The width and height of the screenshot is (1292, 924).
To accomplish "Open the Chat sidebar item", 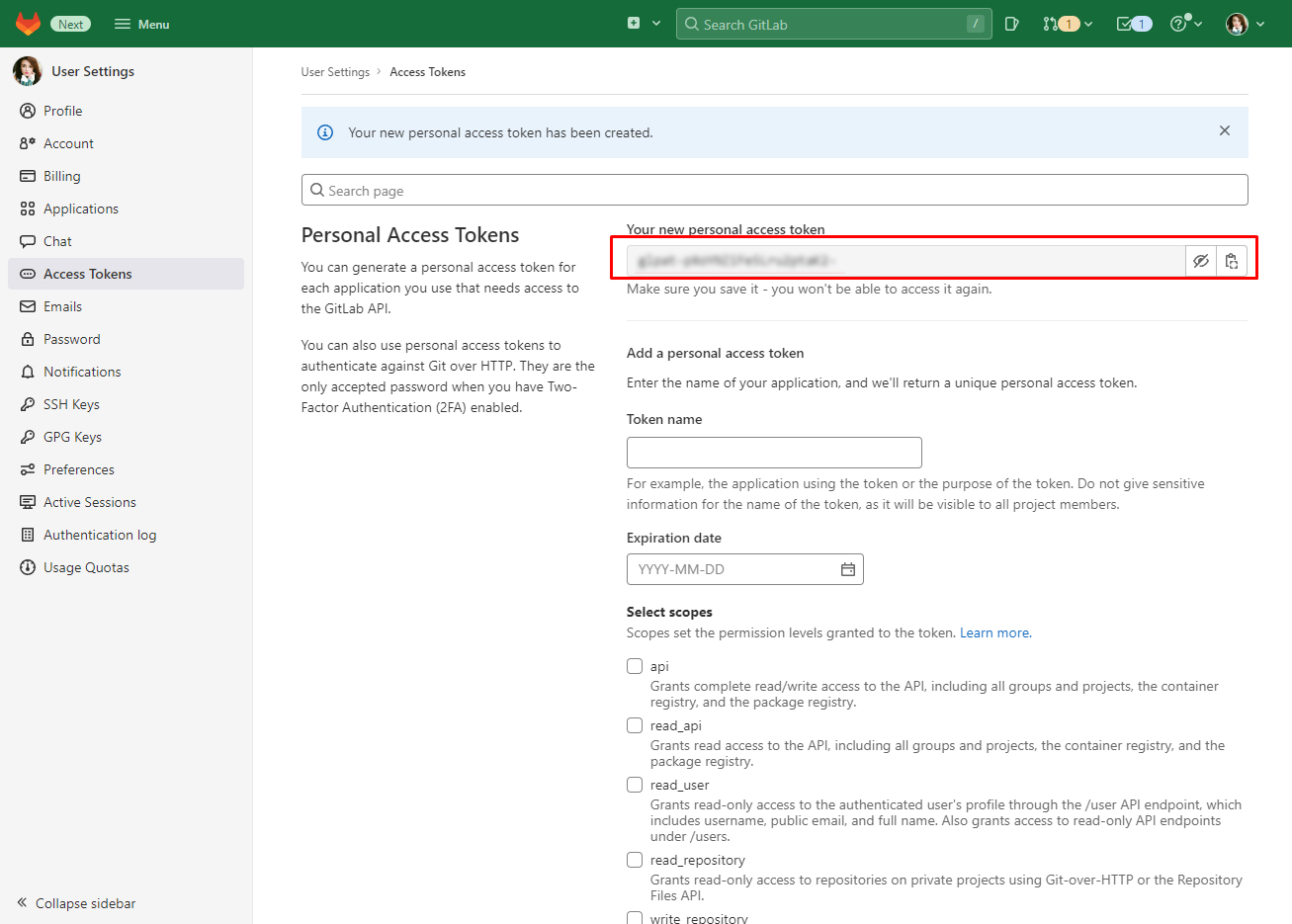I will [x=126, y=241].
